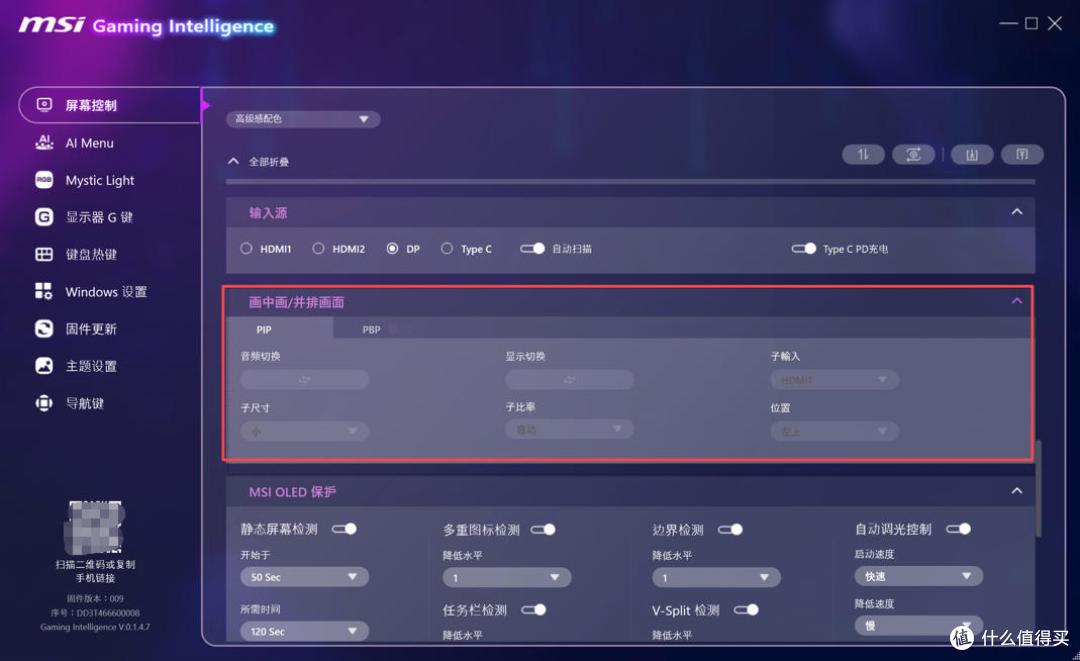Close the Gaming Intelligence window
1080x661 pixels.
[x=1055, y=23]
